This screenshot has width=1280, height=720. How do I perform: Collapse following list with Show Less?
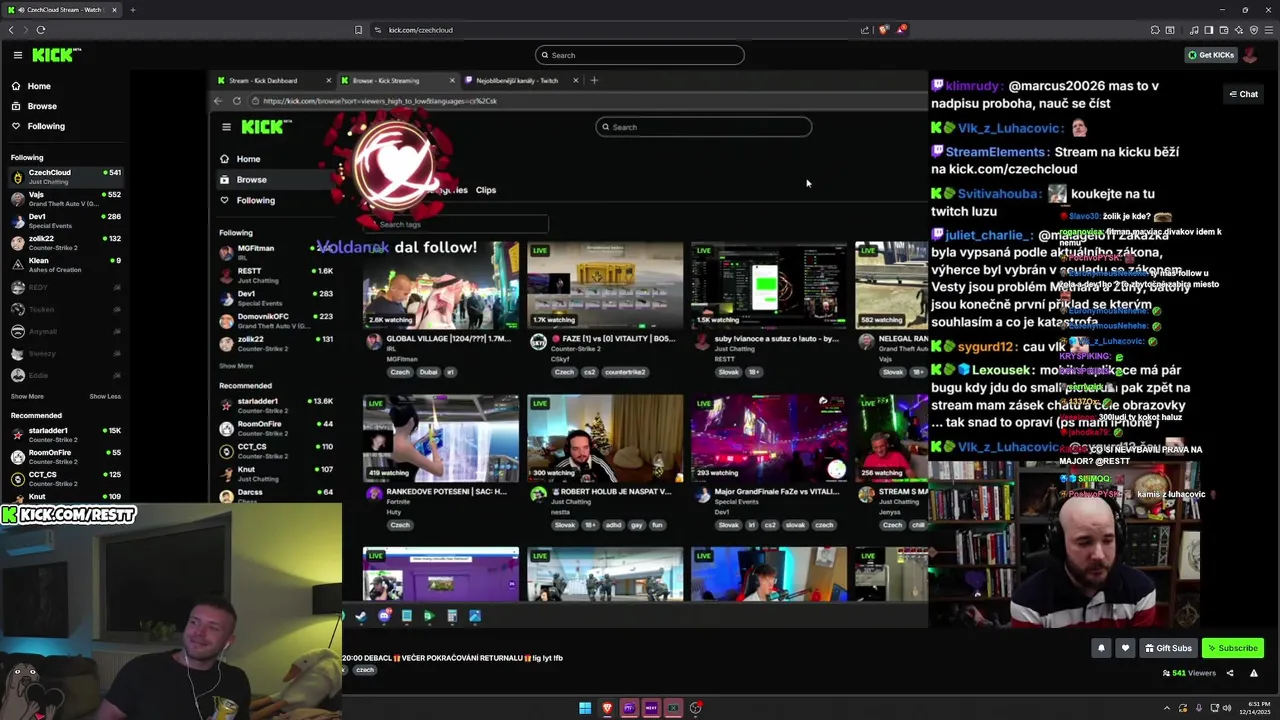105,396
